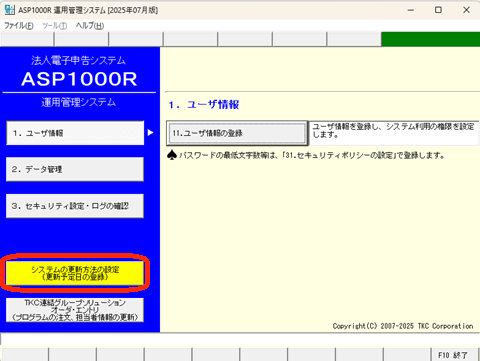480x361 pixels.
Task: Click the ASP1000R app icon in the title bar
Action: (9, 10)
